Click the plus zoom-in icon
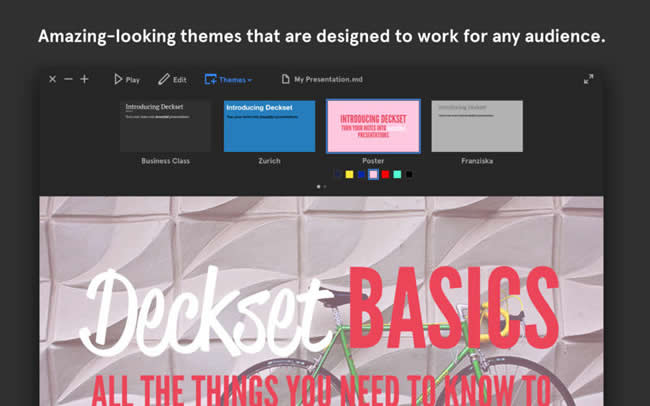650x406 pixels. coord(84,79)
